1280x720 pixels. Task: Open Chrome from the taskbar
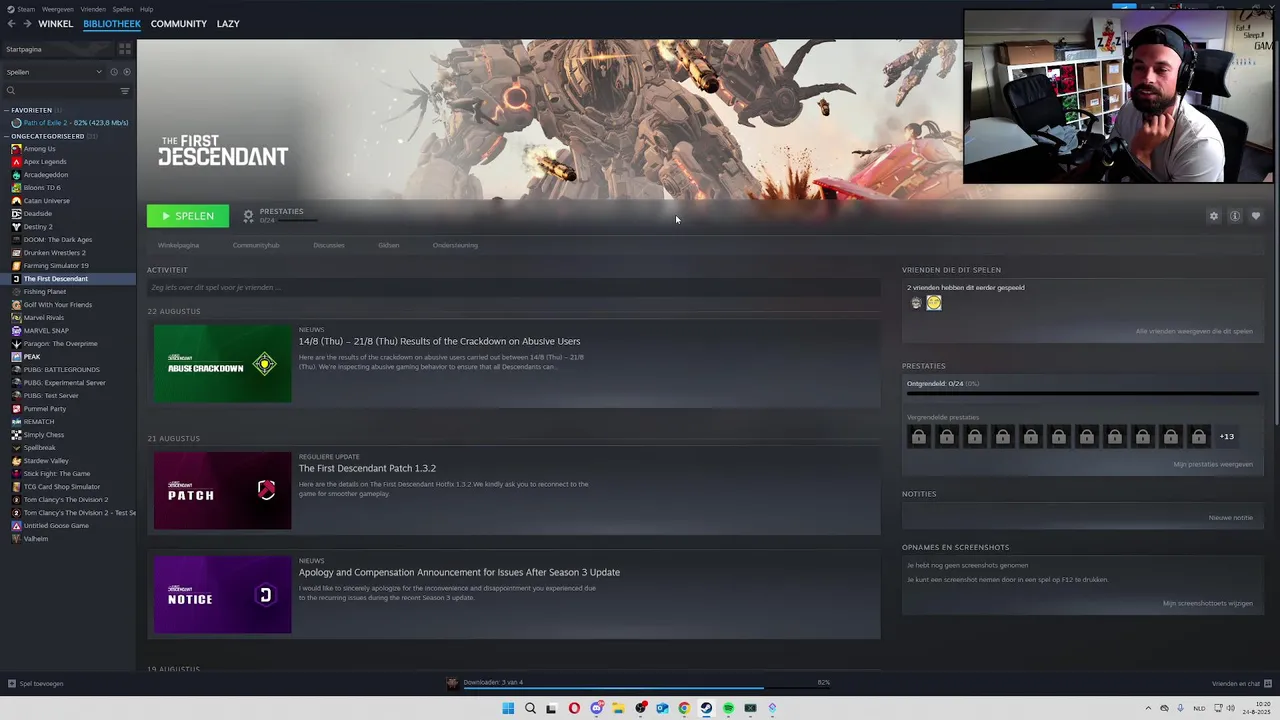[x=684, y=708]
